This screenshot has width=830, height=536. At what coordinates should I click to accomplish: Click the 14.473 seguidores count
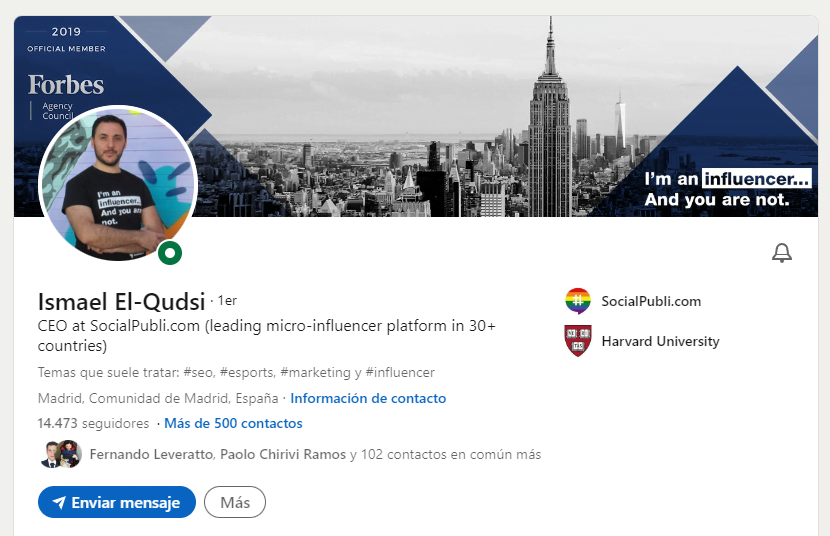click(x=93, y=423)
